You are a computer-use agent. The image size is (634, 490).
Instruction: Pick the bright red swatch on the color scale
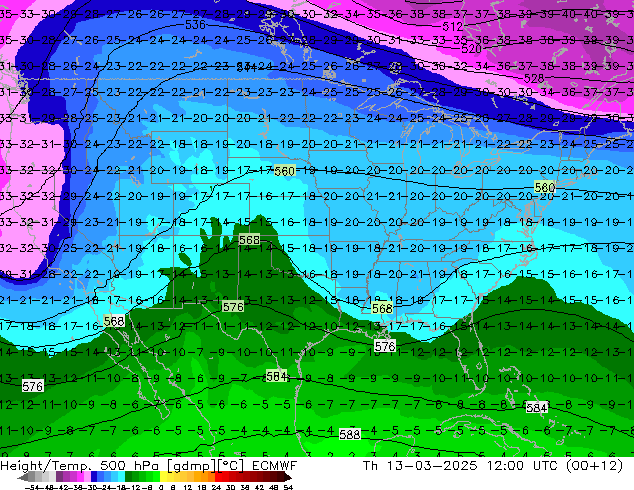[x=219, y=477]
